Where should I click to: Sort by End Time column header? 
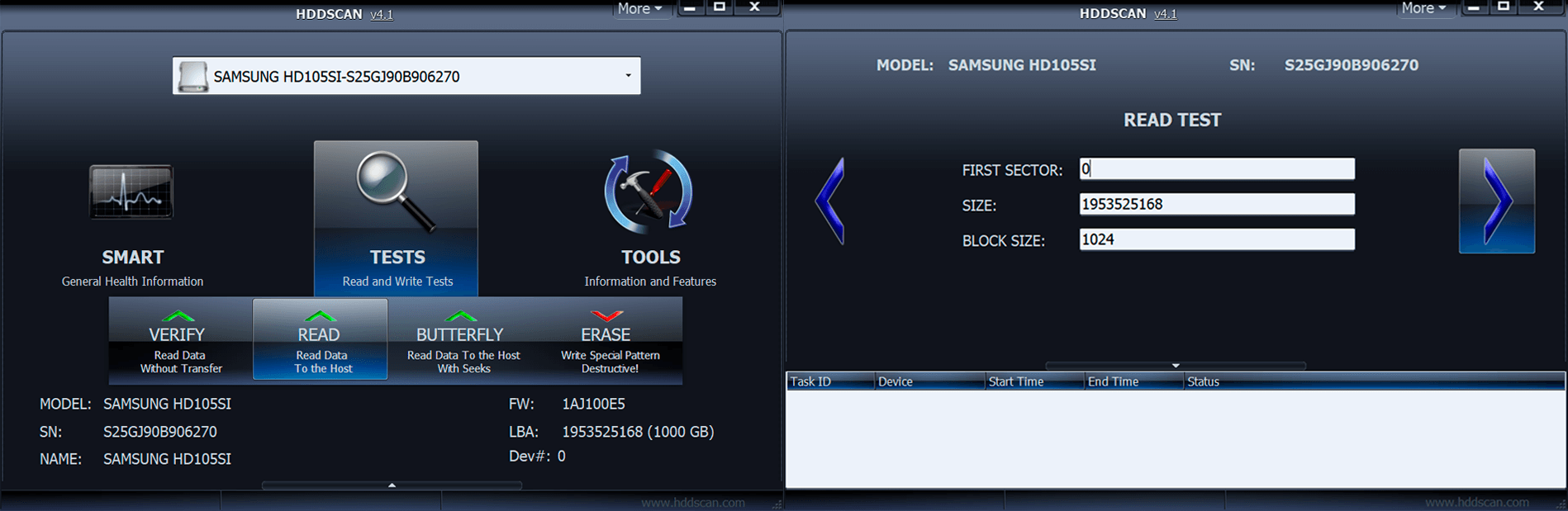click(1133, 381)
